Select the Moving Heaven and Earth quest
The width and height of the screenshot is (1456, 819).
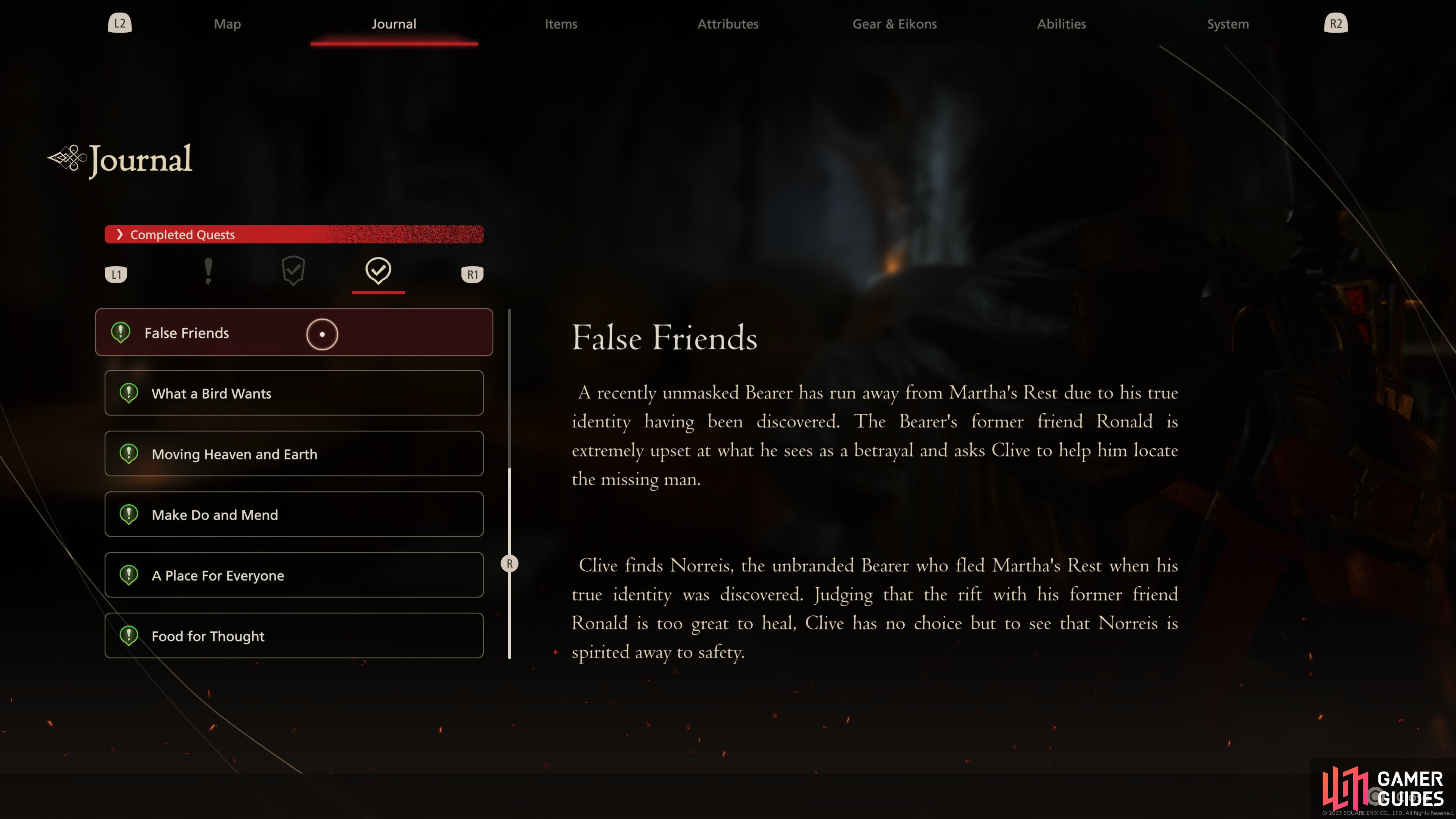[294, 454]
